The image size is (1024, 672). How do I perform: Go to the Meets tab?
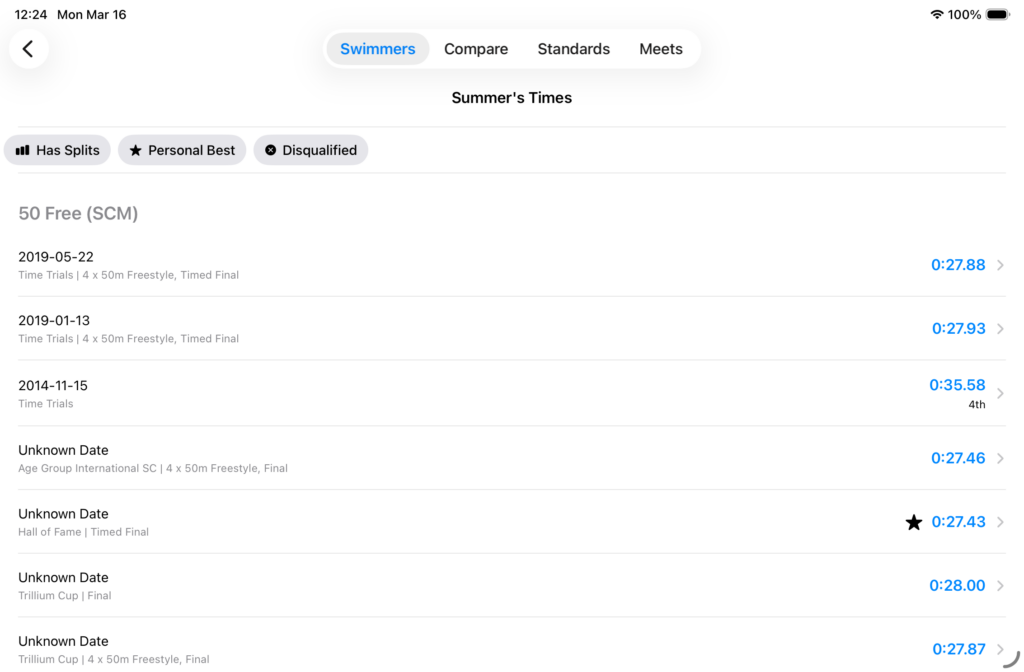(x=661, y=49)
